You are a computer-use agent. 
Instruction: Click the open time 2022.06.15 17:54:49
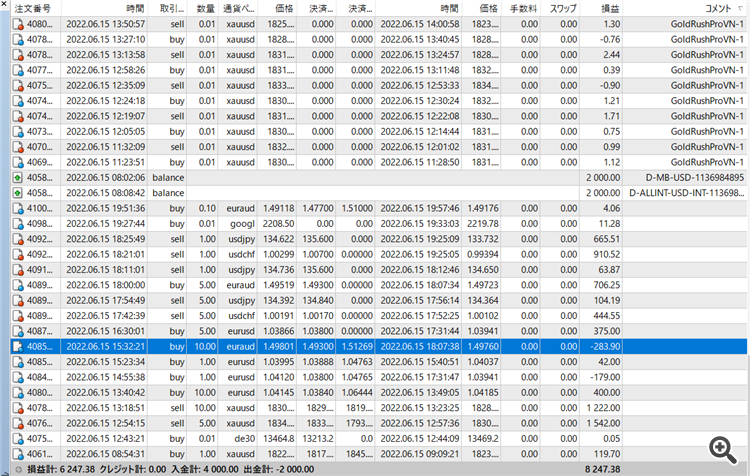[106, 300]
